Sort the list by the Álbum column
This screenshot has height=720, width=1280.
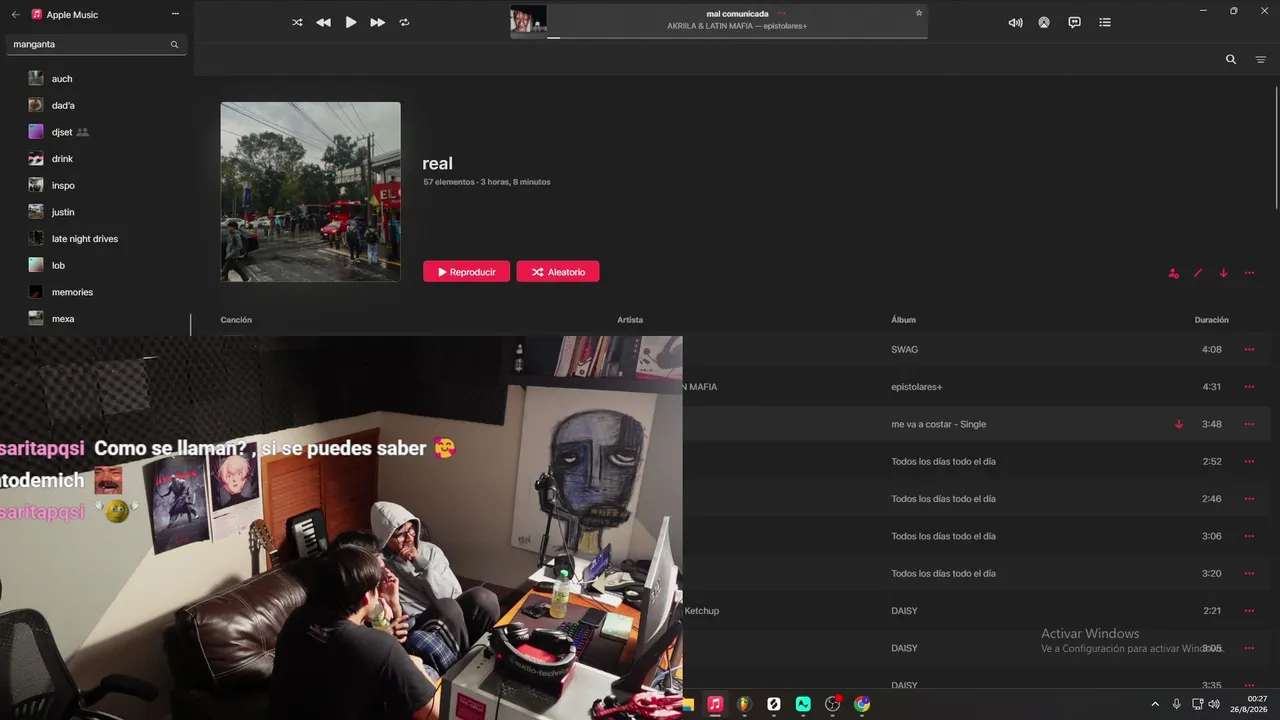point(903,320)
